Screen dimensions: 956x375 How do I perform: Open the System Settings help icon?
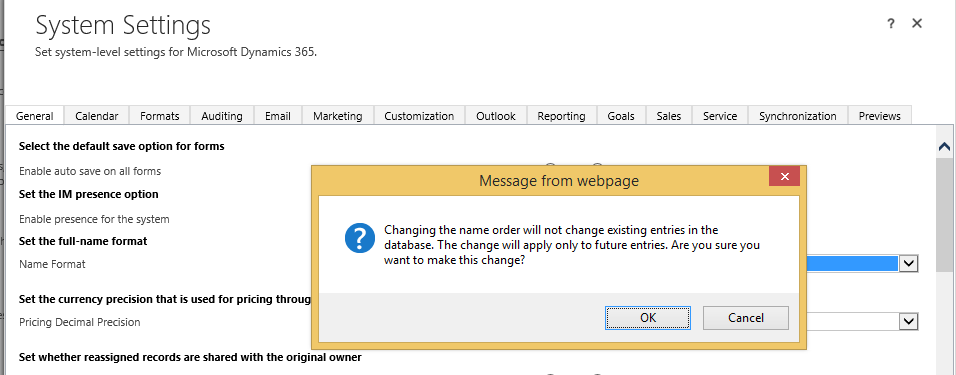click(891, 24)
